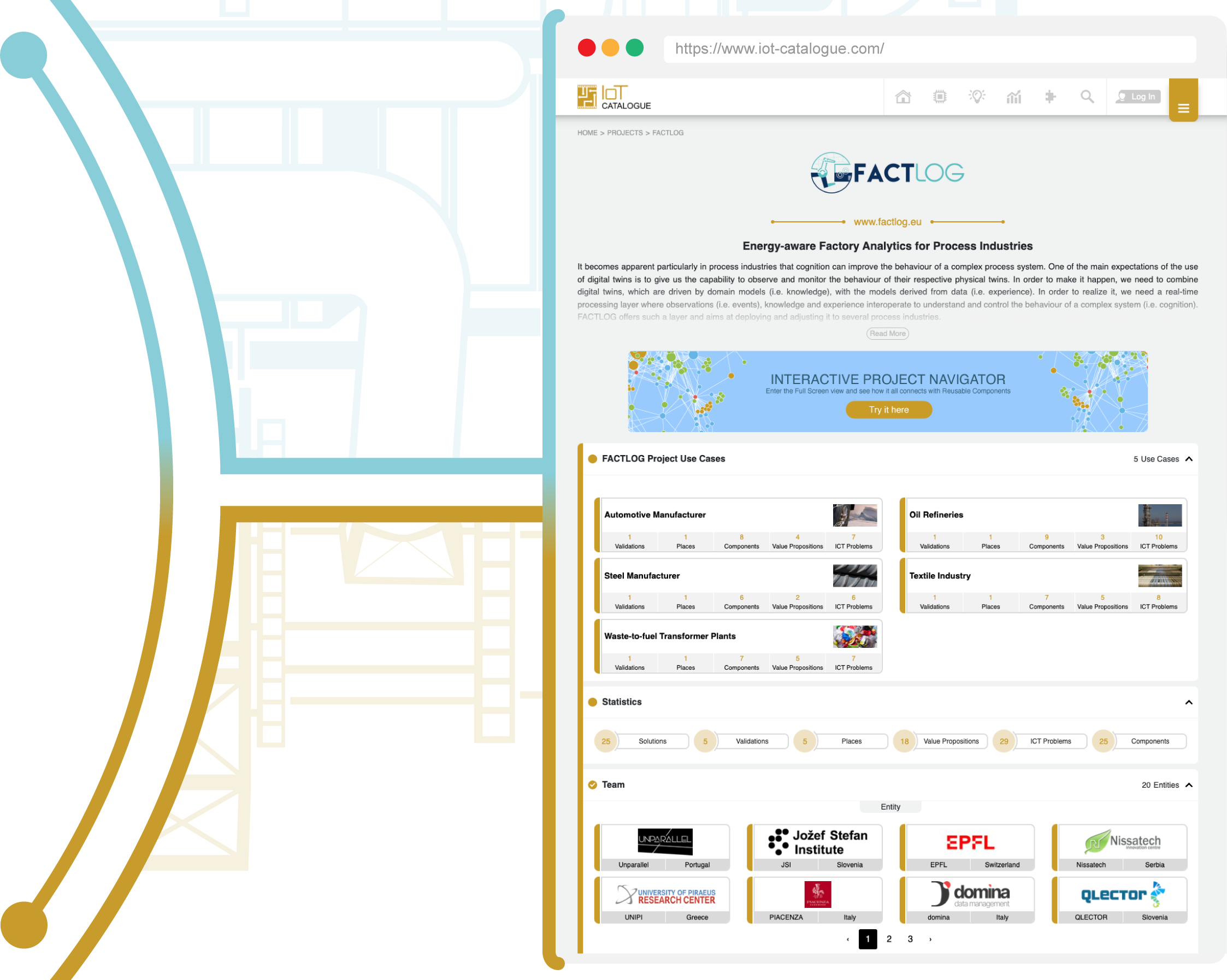Viewport: 1227px width, 980px height.
Task: Click next page arrow in Team
Action: click(x=930, y=939)
